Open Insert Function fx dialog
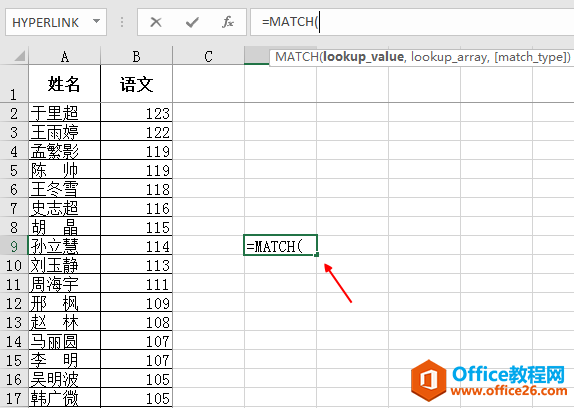 click(227, 22)
